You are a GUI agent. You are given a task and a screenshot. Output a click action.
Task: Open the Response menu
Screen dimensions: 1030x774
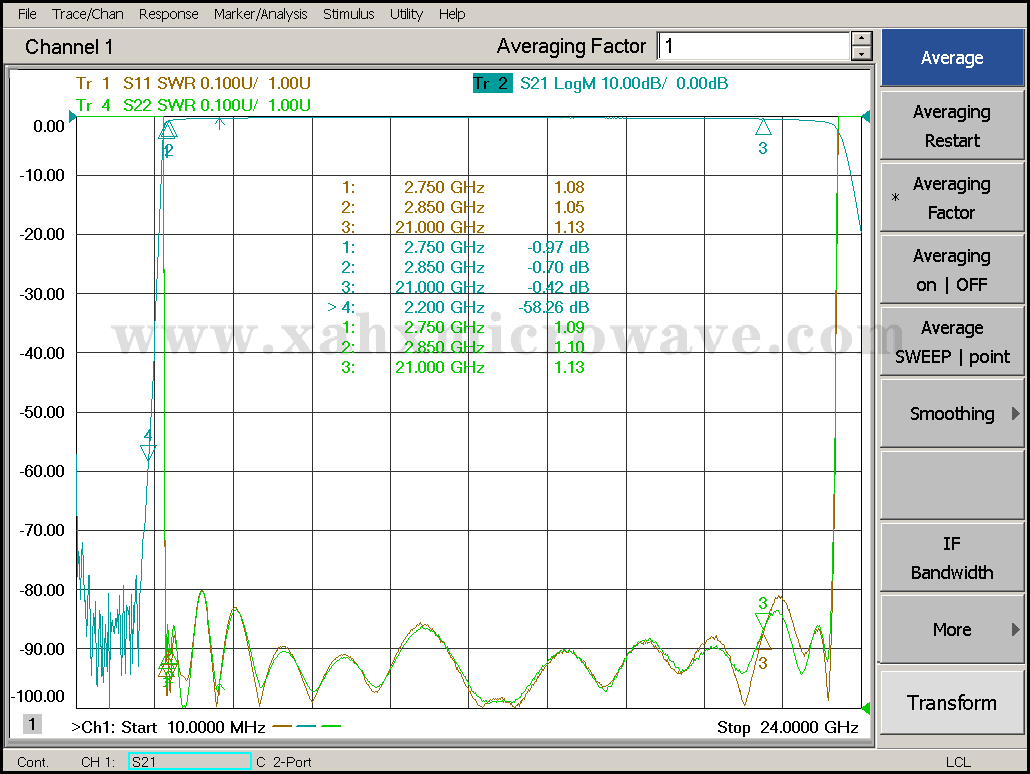pos(168,14)
